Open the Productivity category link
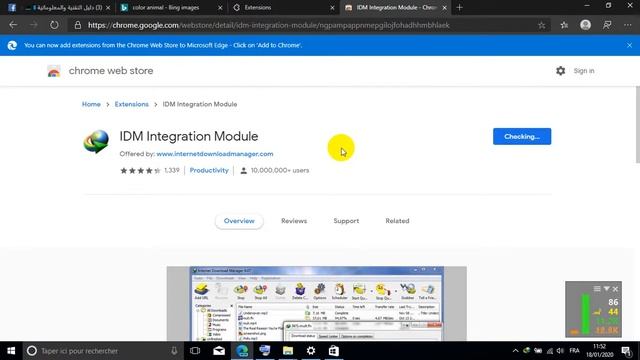 (209, 170)
